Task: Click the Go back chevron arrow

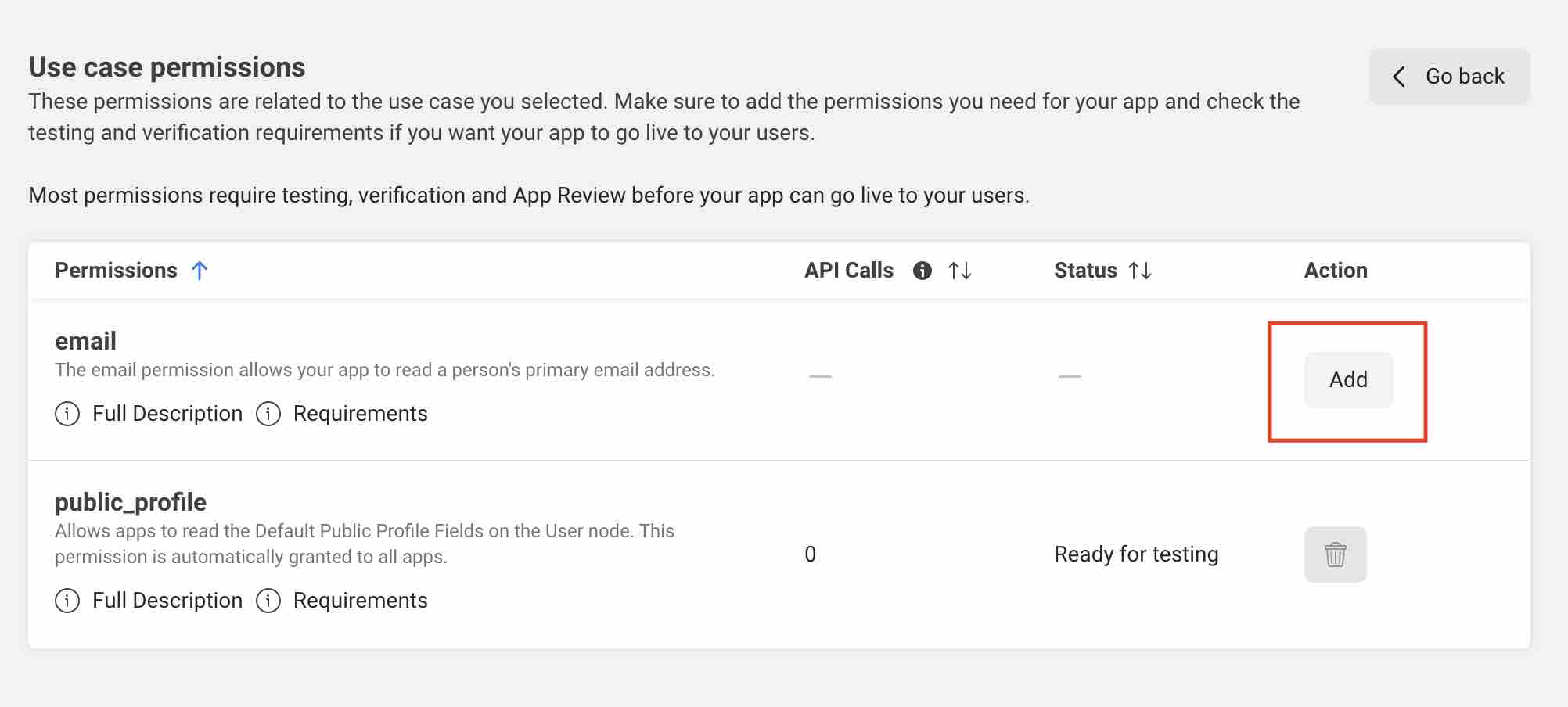Action: pos(1399,77)
